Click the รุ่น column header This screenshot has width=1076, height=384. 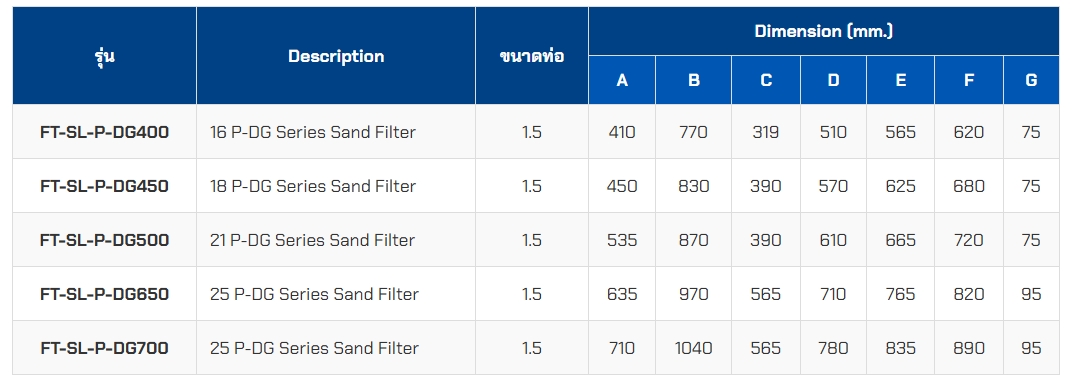(104, 56)
